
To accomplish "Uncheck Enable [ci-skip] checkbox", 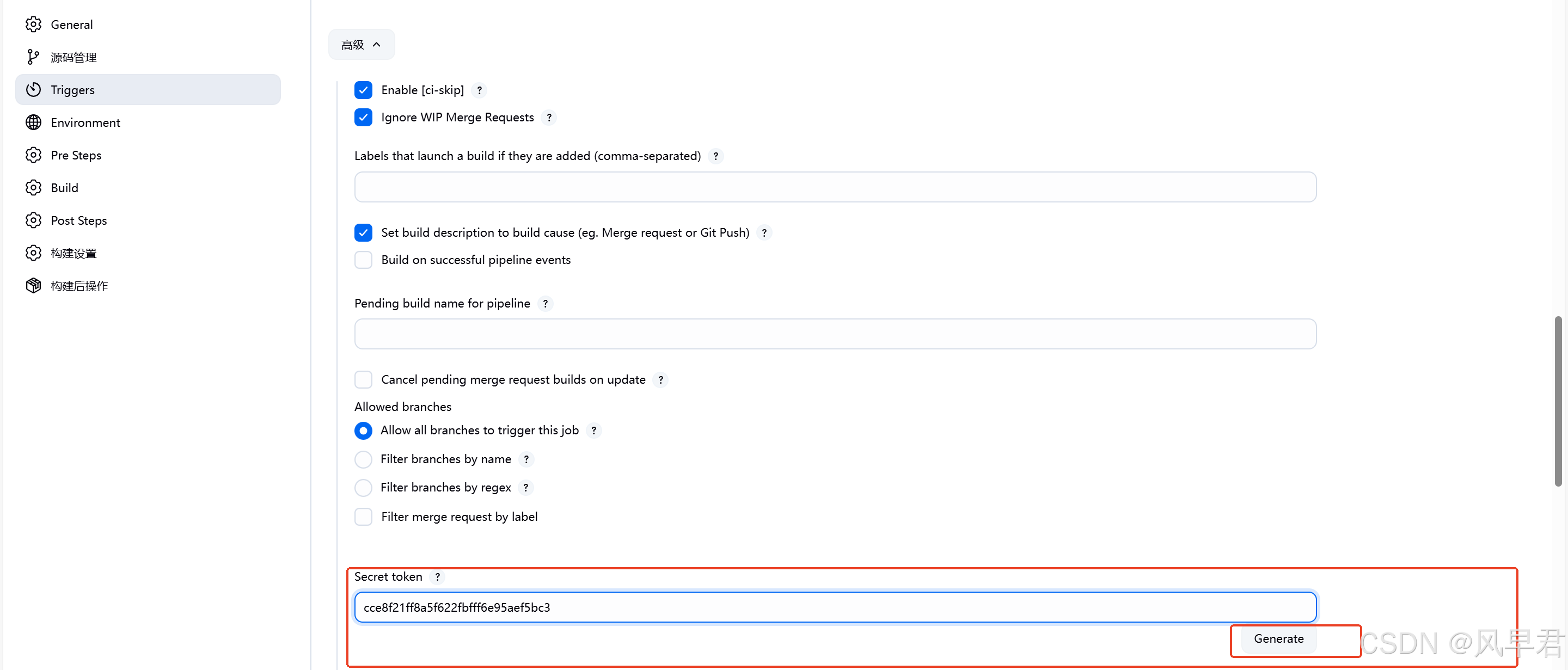I will [363, 90].
